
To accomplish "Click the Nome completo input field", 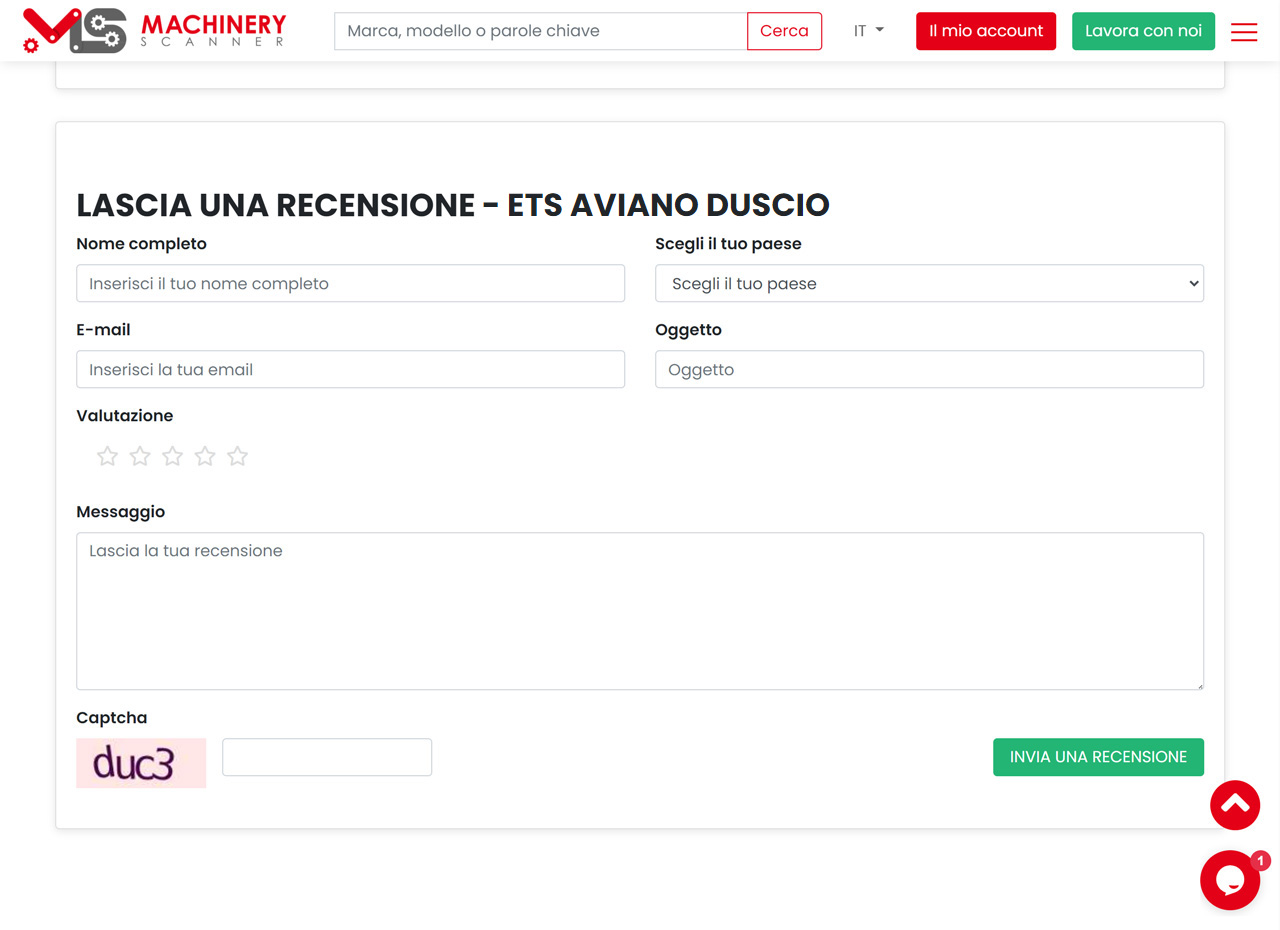I will click(350, 283).
